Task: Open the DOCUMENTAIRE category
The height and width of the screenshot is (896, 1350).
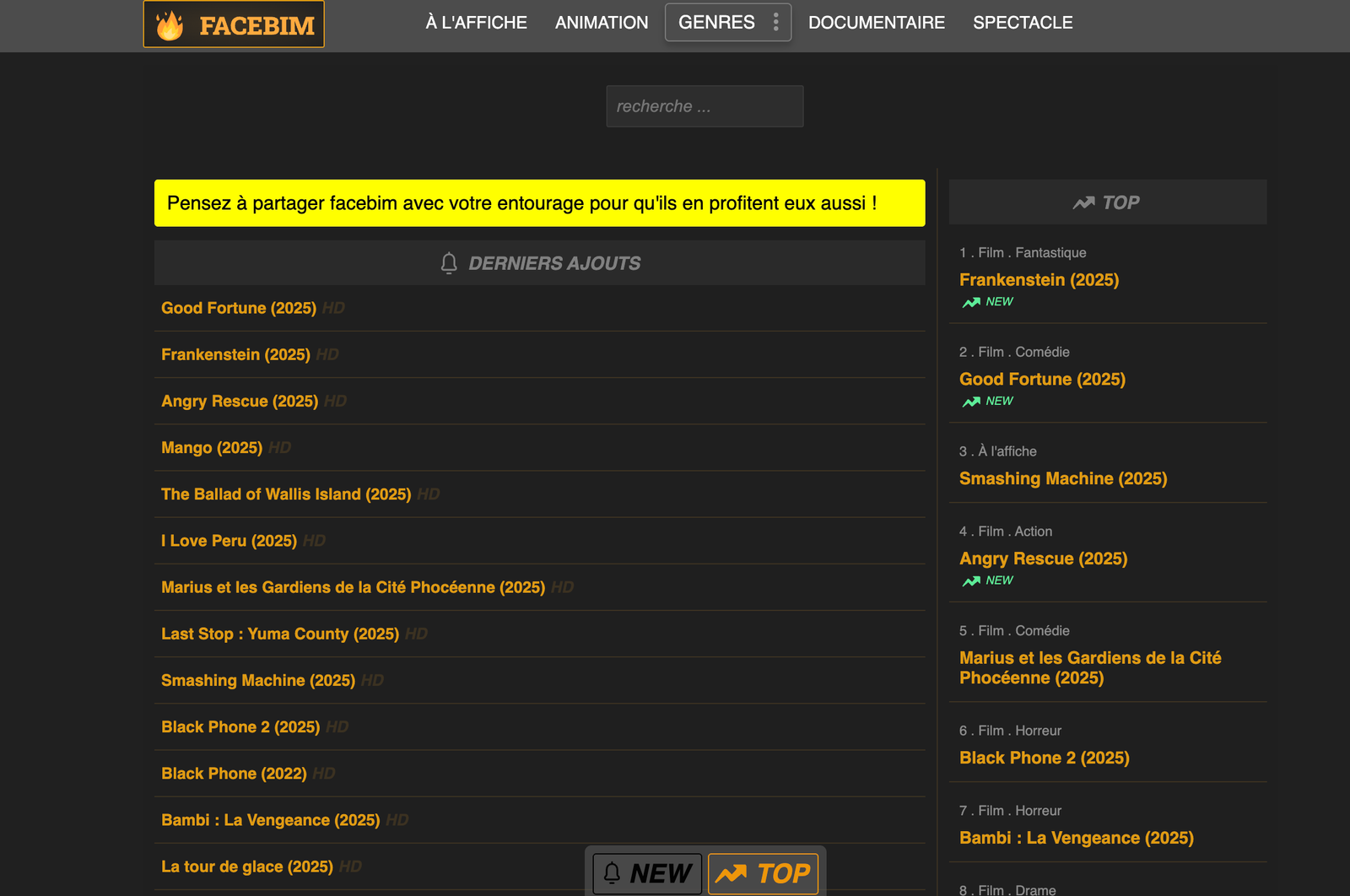Action: [876, 23]
